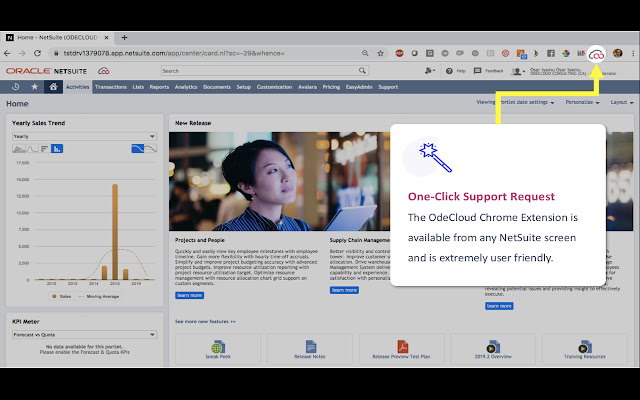Open the Pricing menu

[331, 87]
